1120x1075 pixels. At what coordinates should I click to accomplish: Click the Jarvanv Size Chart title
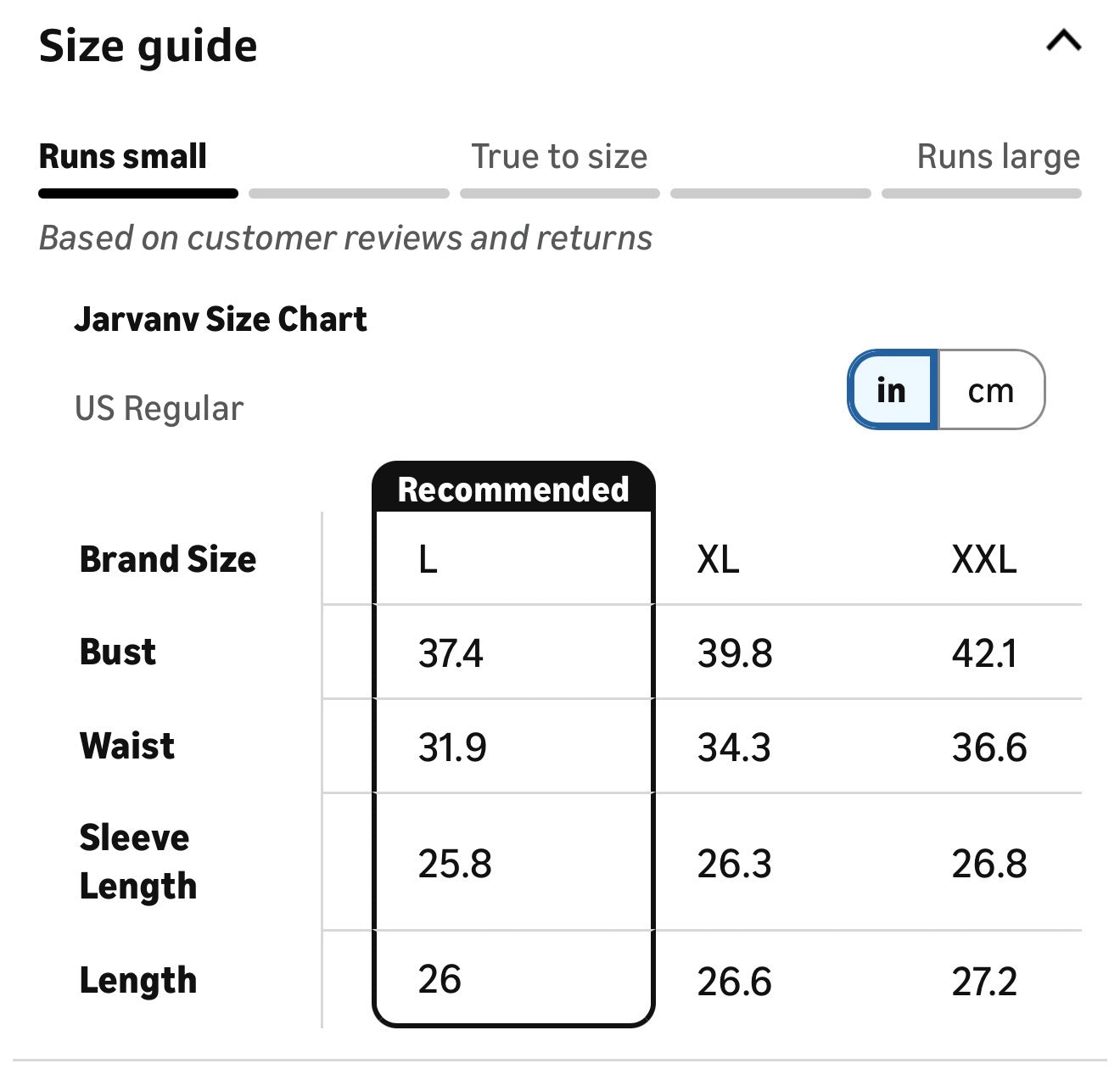click(221, 320)
